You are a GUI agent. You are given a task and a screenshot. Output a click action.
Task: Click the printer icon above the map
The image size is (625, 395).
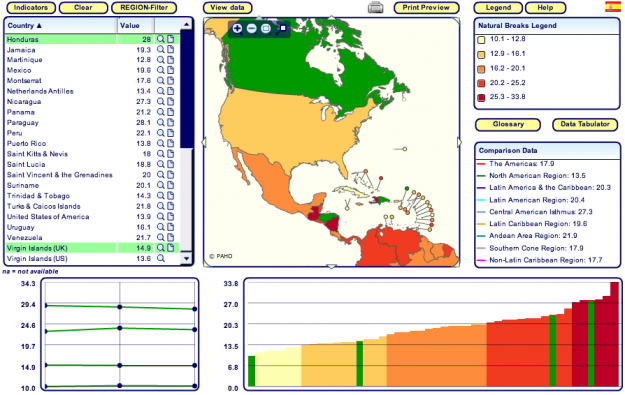(375, 7)
